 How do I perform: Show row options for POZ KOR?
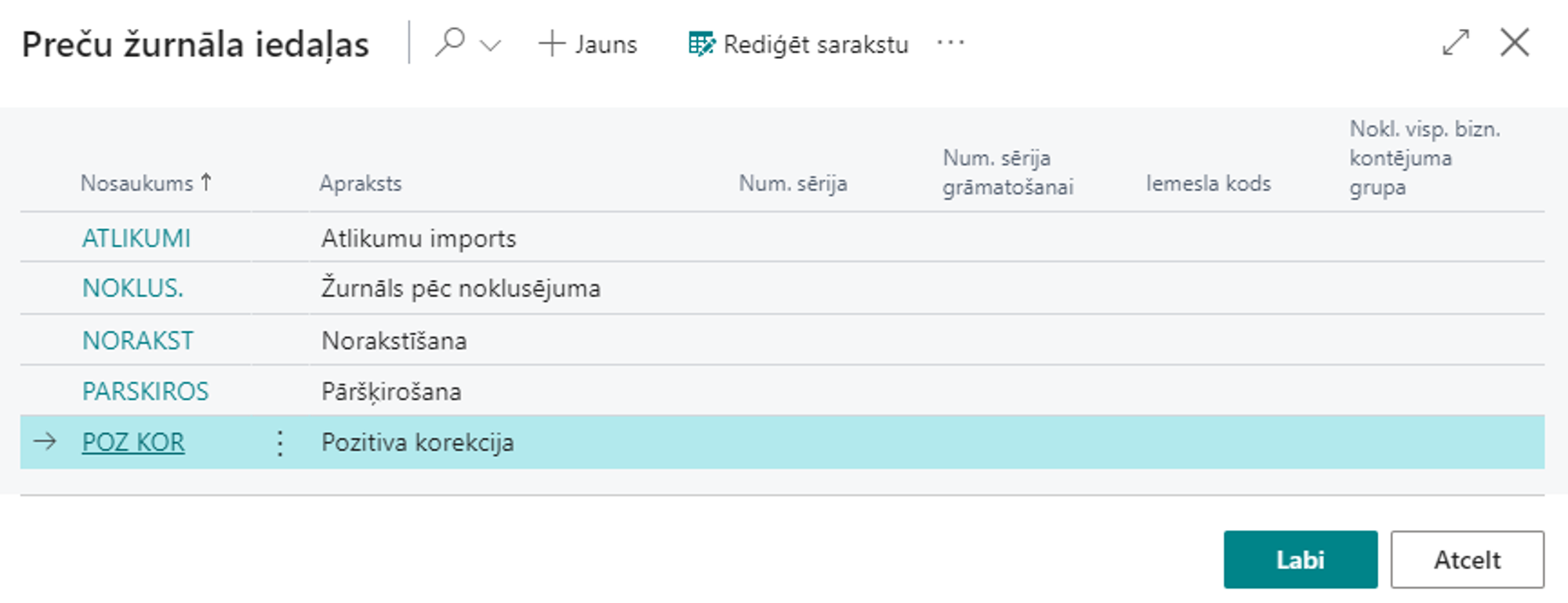pyautogui.click(x=280, y=443)
